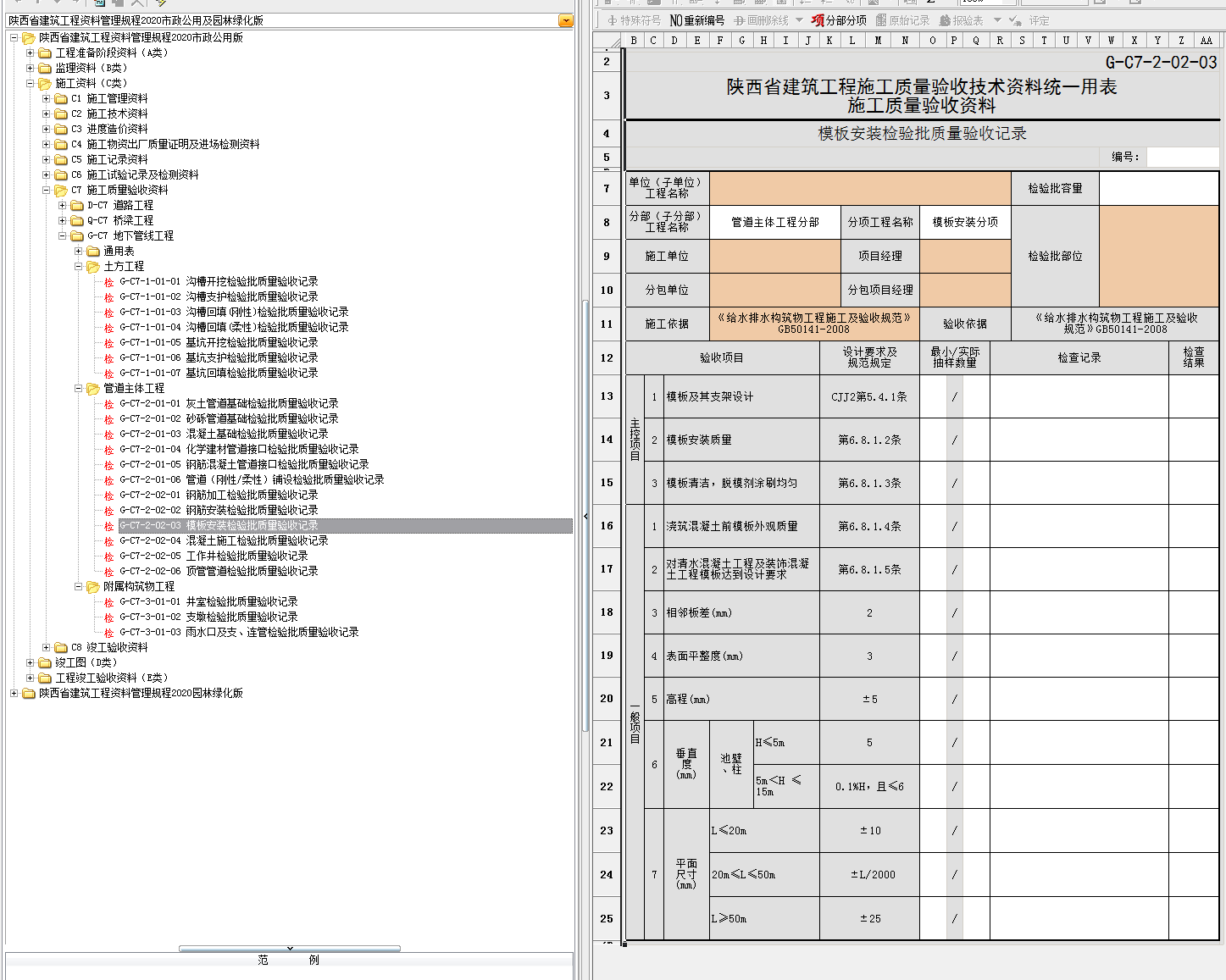Screen dimensions: 1226x980
Task: Click the 检 icon for G-C7-2-02-01 钢筋加工
Action: pyautogui.click(x=108, y=496)
